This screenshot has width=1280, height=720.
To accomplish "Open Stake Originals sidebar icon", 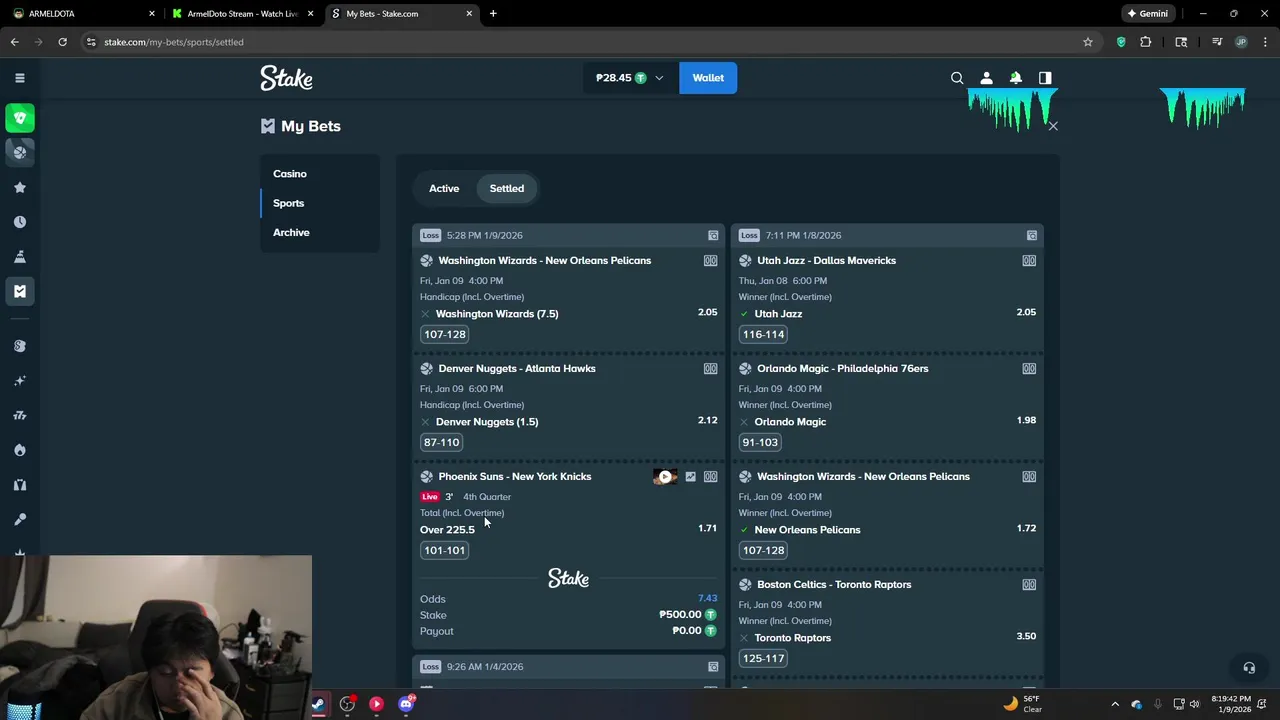I will [x=19, y=346].
